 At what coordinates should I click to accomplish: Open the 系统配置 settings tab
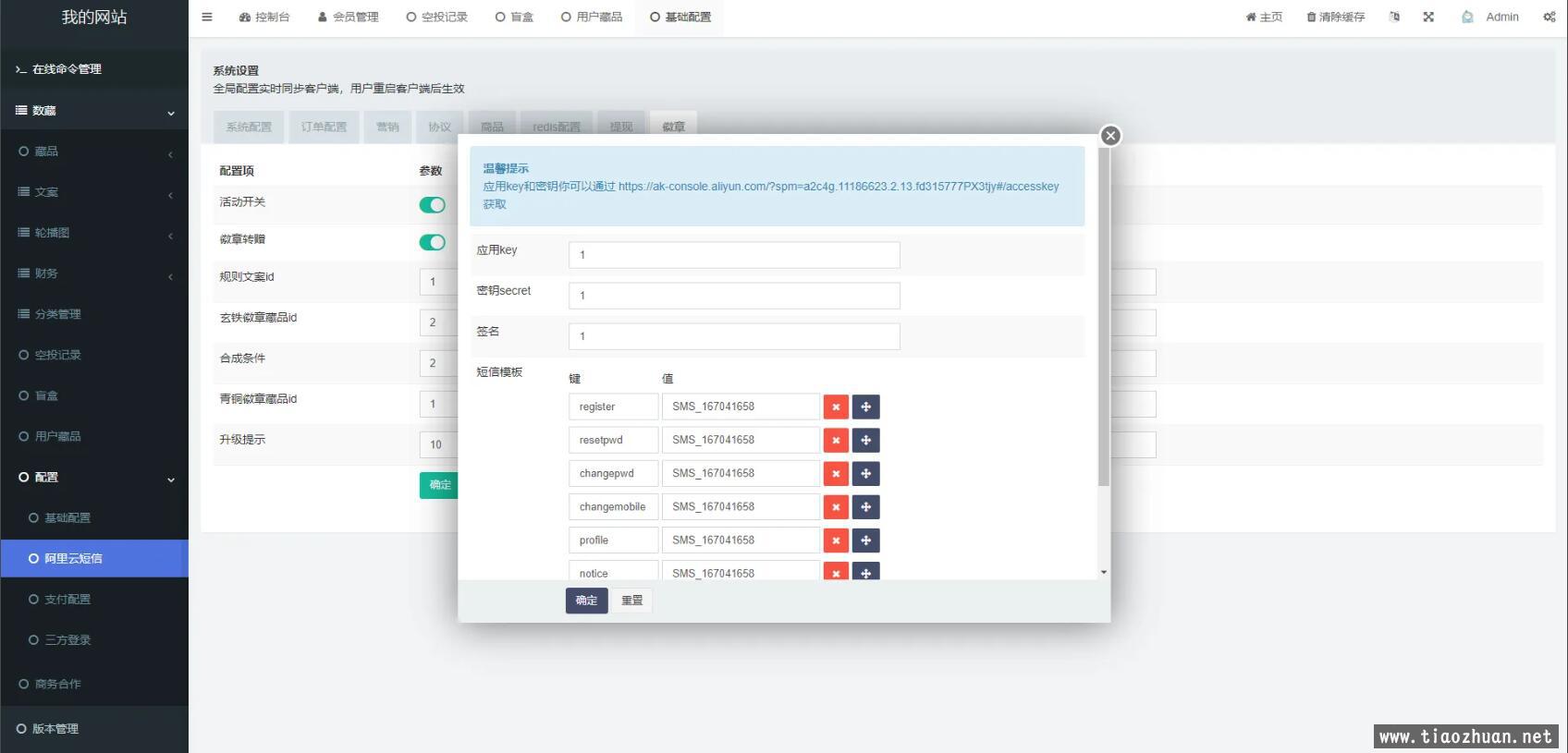[249, 127]
